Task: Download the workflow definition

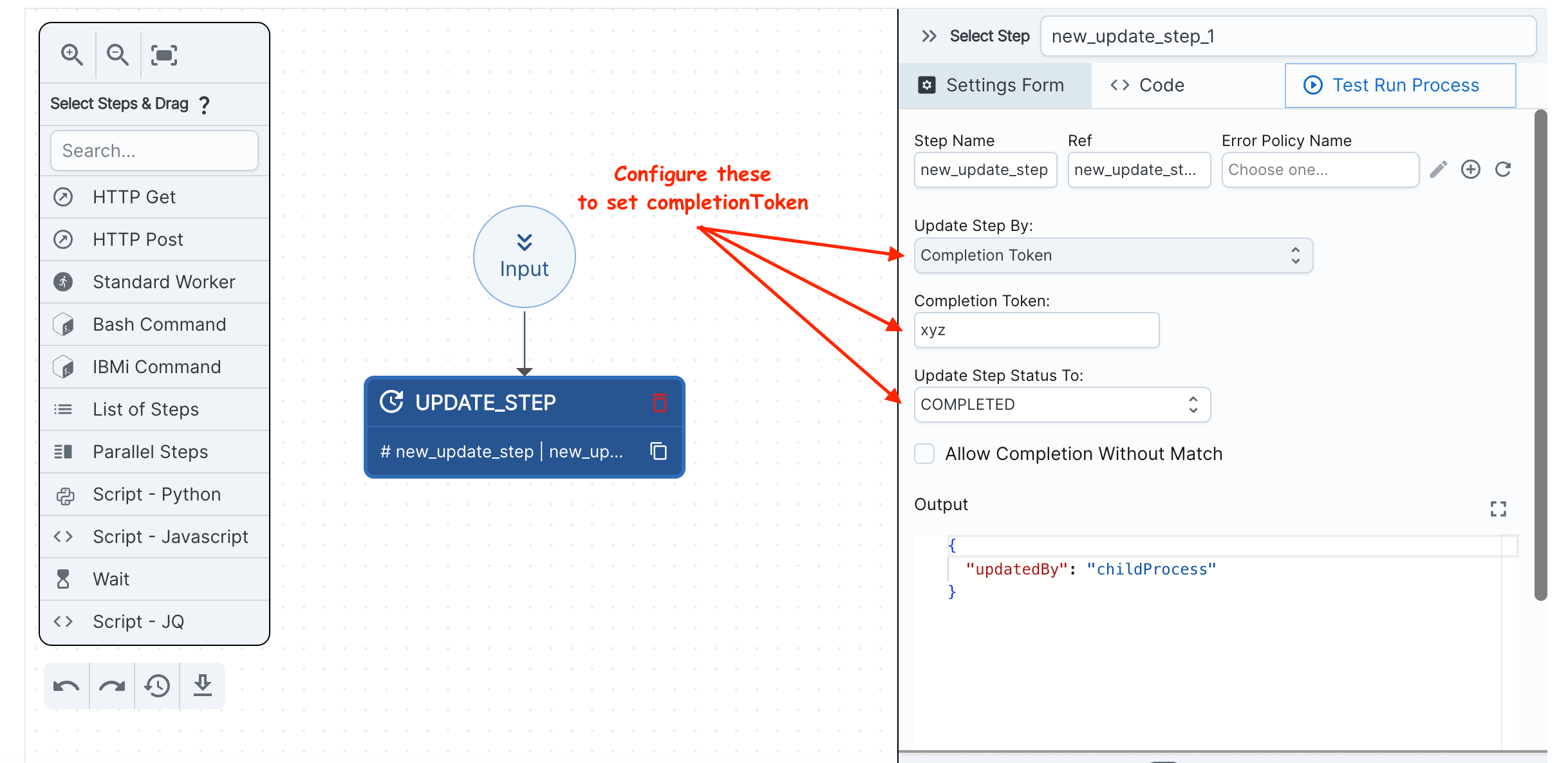Action: 203,686
